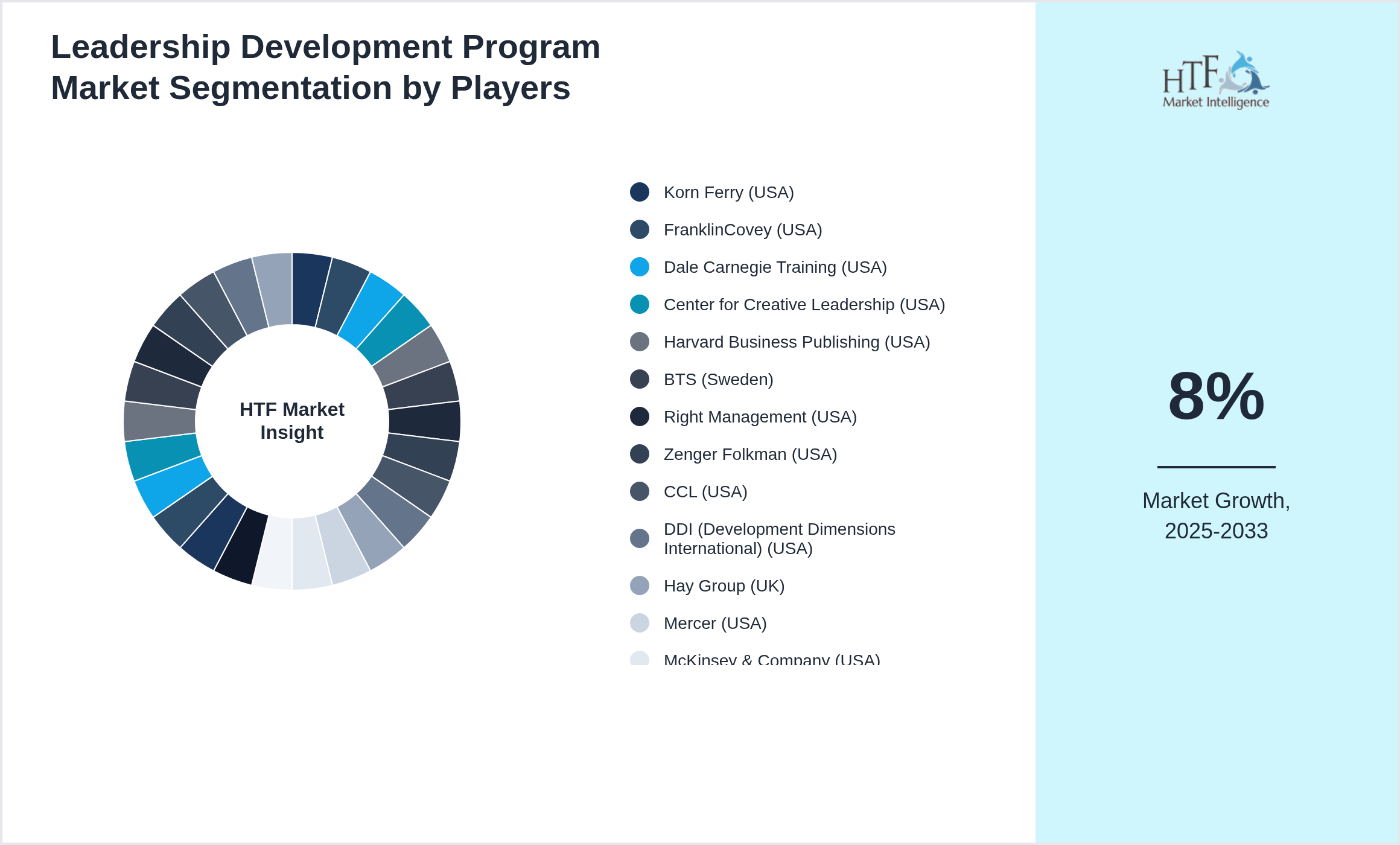Click the DDI legend color dot
The width and height of the screenshot is (1400, 845).
(x=640, y=538)
